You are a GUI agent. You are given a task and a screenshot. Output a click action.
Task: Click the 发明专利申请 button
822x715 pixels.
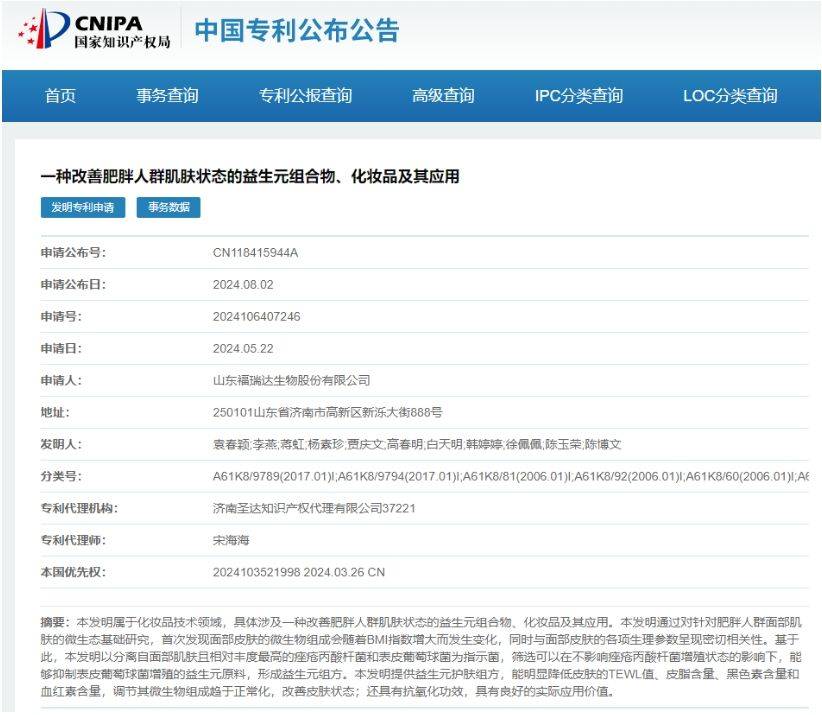pos(83,207)
